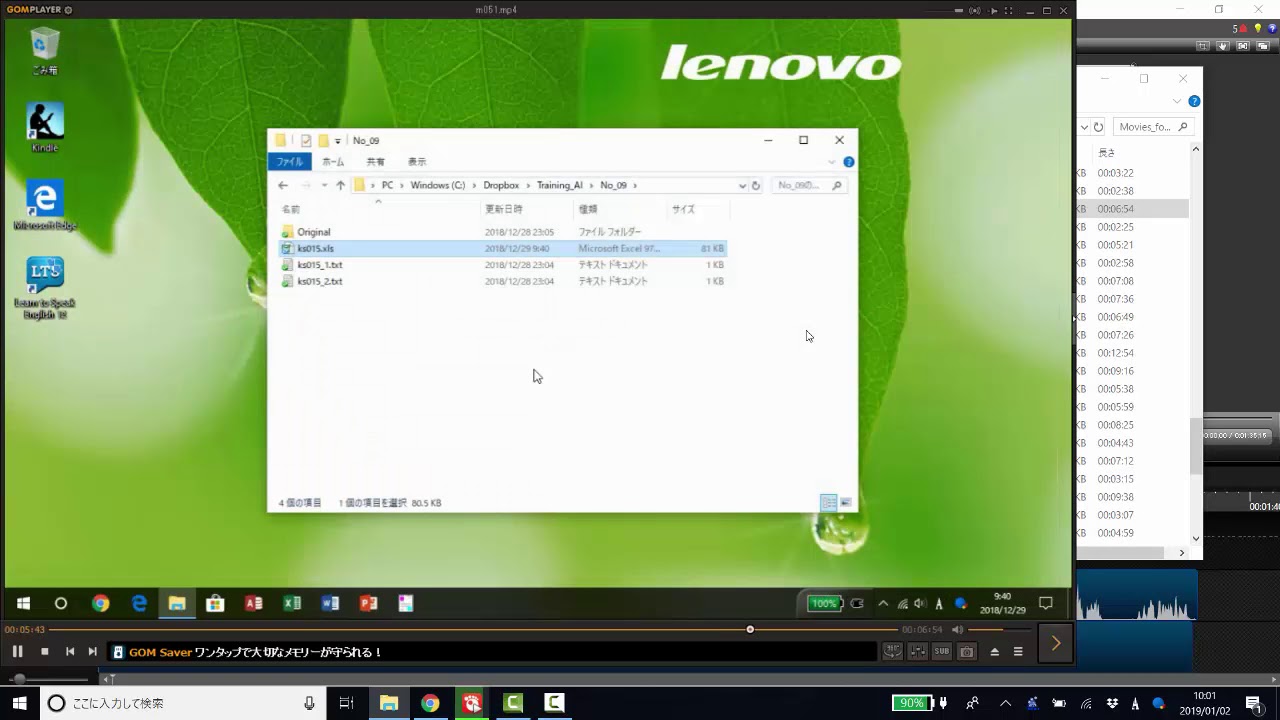Screen dimensions: 1280x720
Task: Pause the video in GOM Player
Action: [17, 652]
